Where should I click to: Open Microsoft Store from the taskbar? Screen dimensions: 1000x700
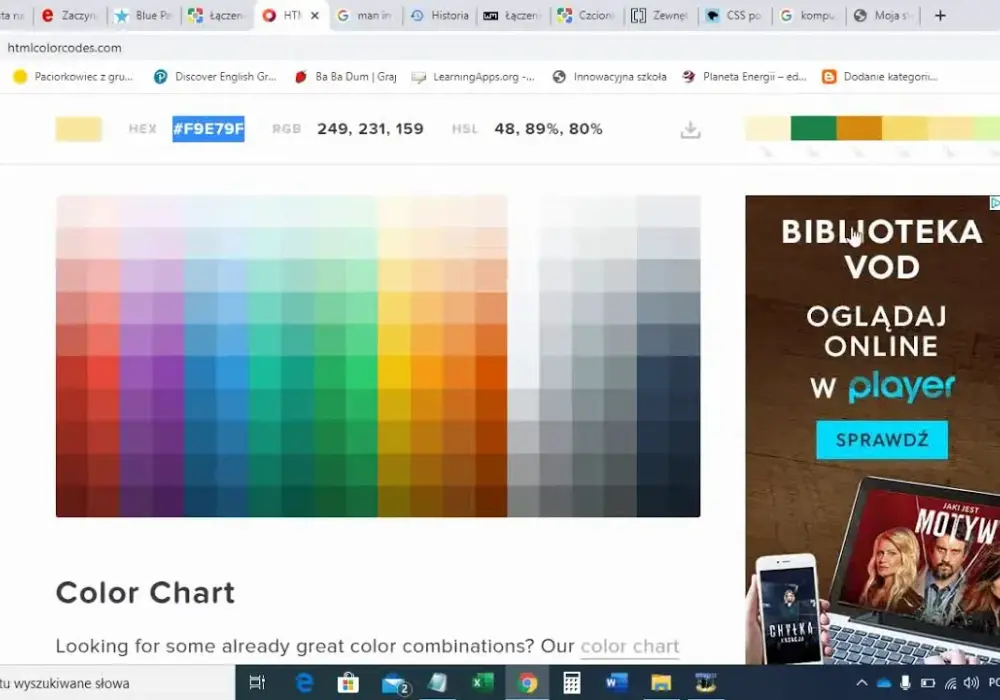pyautogui.click(x=348, y=683)
